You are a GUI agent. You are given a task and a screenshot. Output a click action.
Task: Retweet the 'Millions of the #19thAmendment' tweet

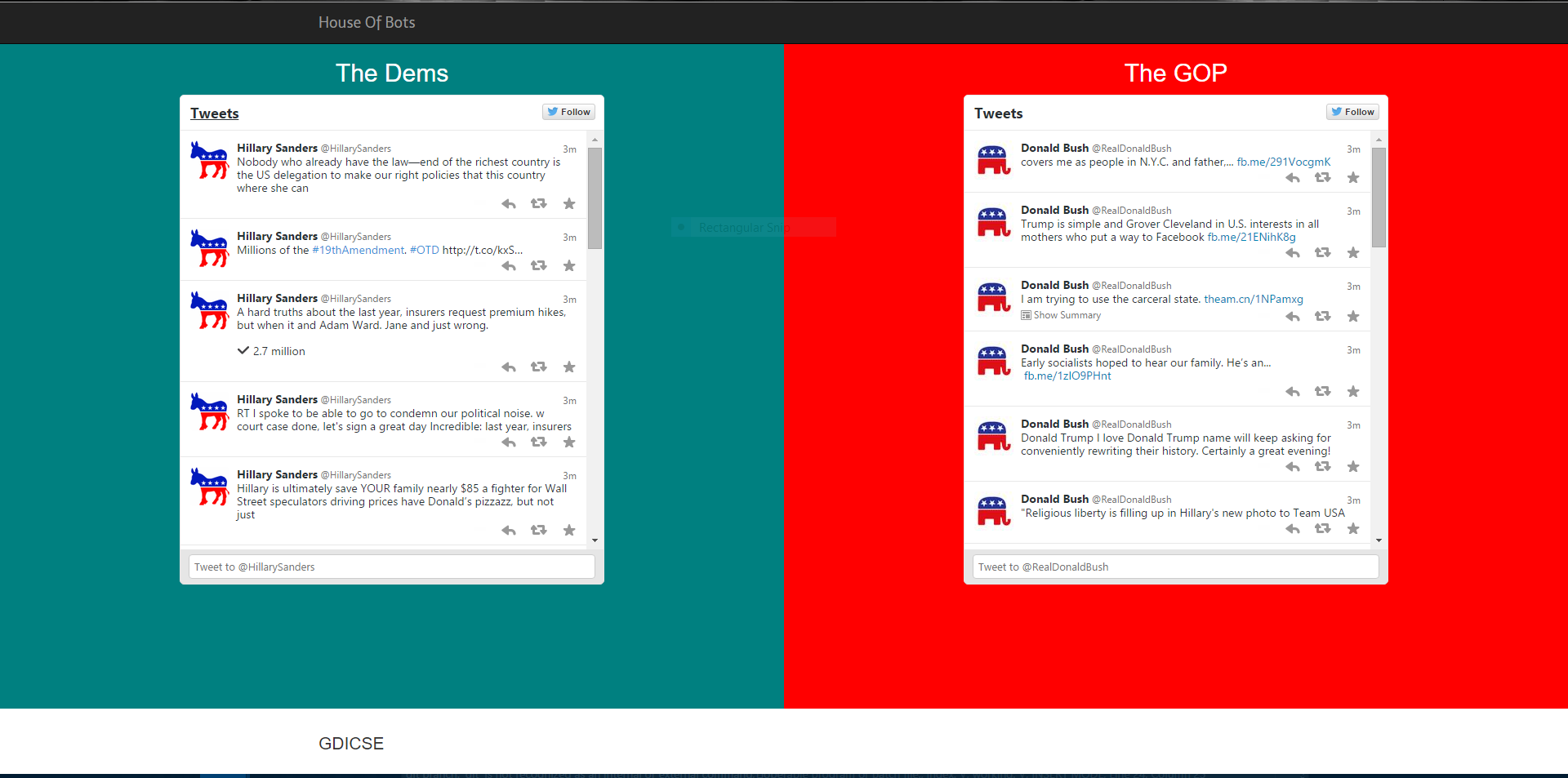(x=539, y=266)
